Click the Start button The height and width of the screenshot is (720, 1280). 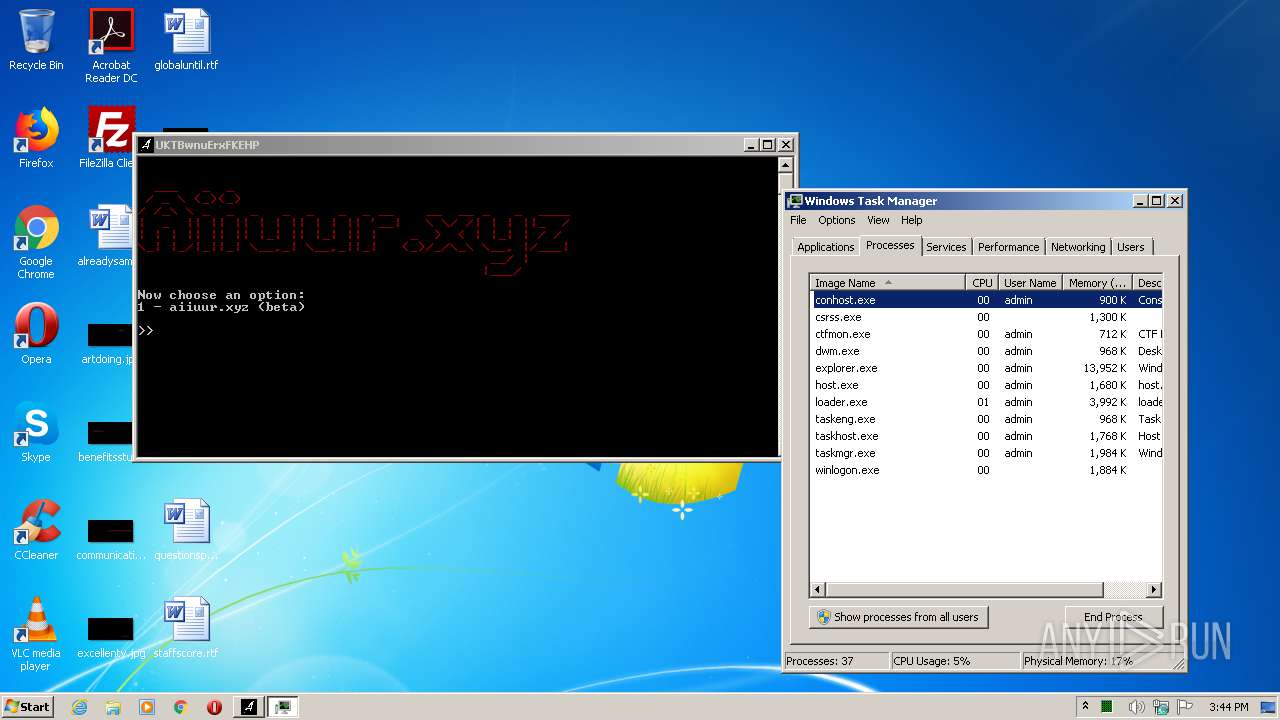tap(27, 706)
